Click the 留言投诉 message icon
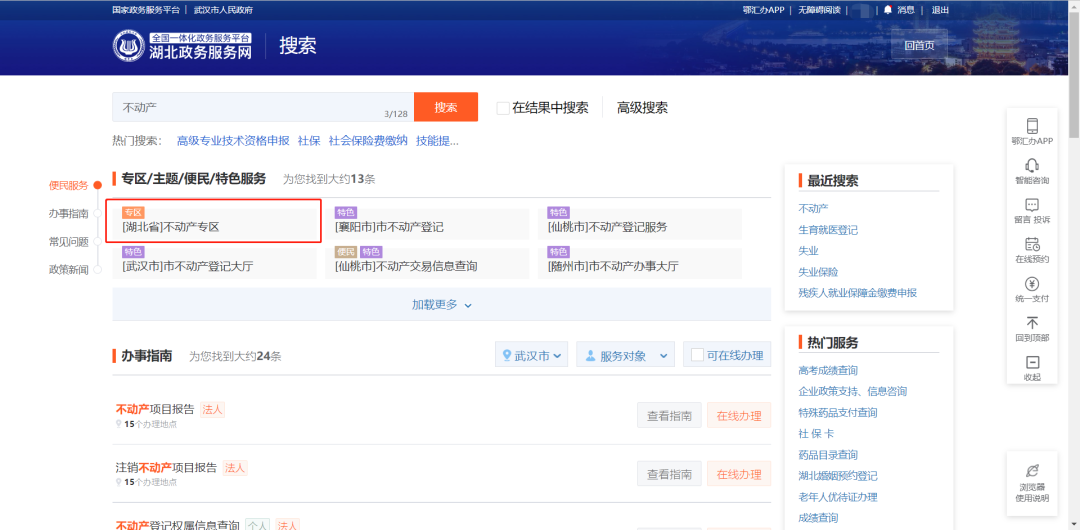This screenshot has width=1080, height=530. [x=1032, y=205]
